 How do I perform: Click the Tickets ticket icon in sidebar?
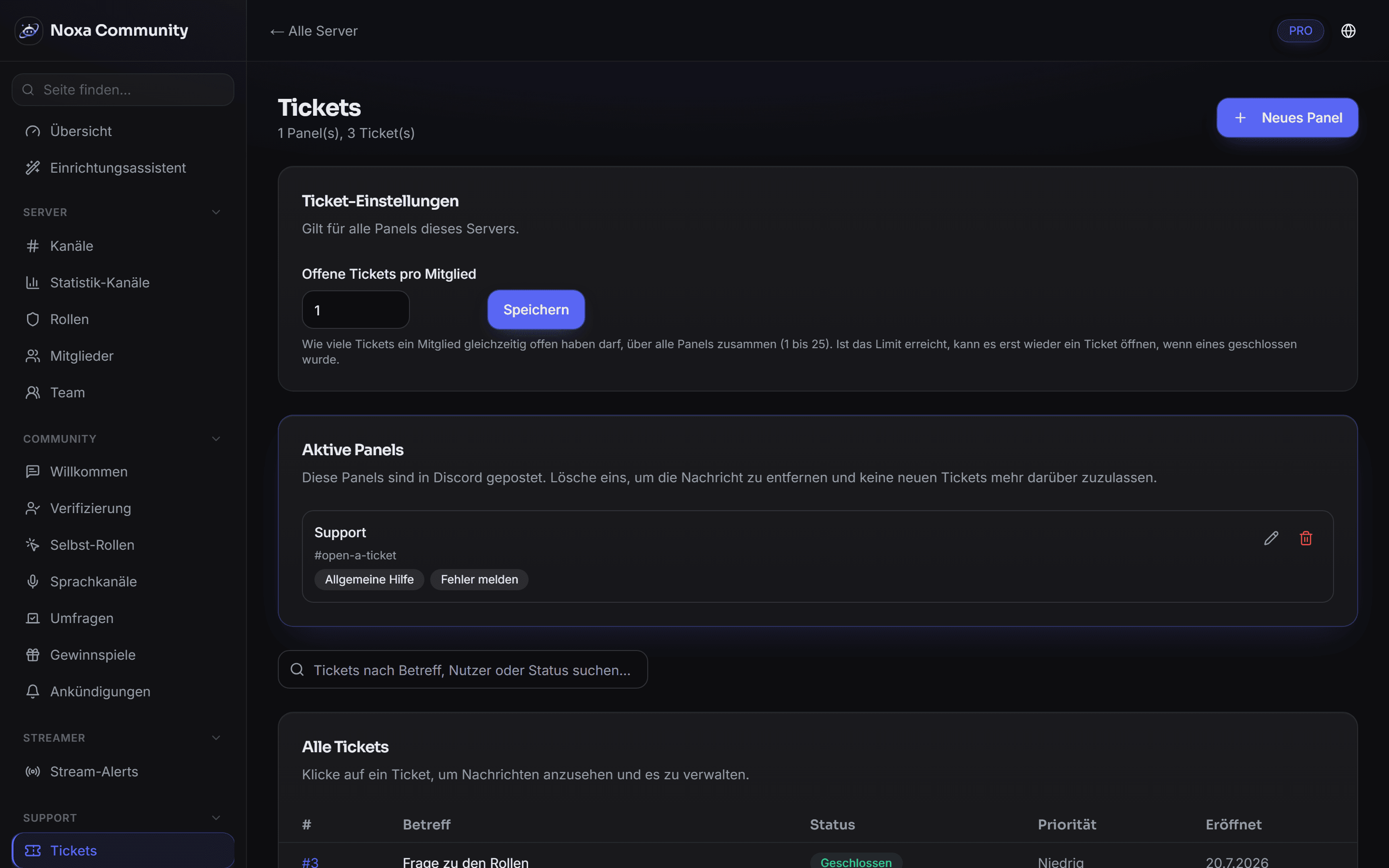pos(33,851)
